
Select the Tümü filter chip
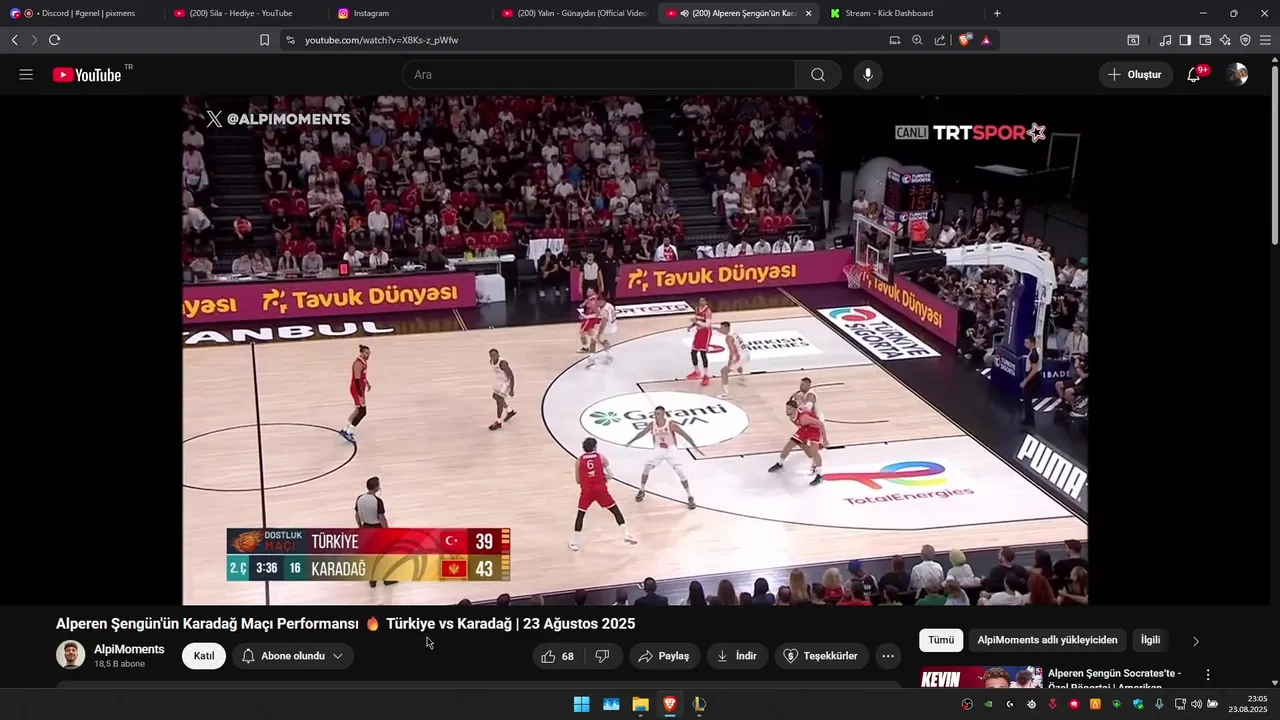(x=941, y=640)
